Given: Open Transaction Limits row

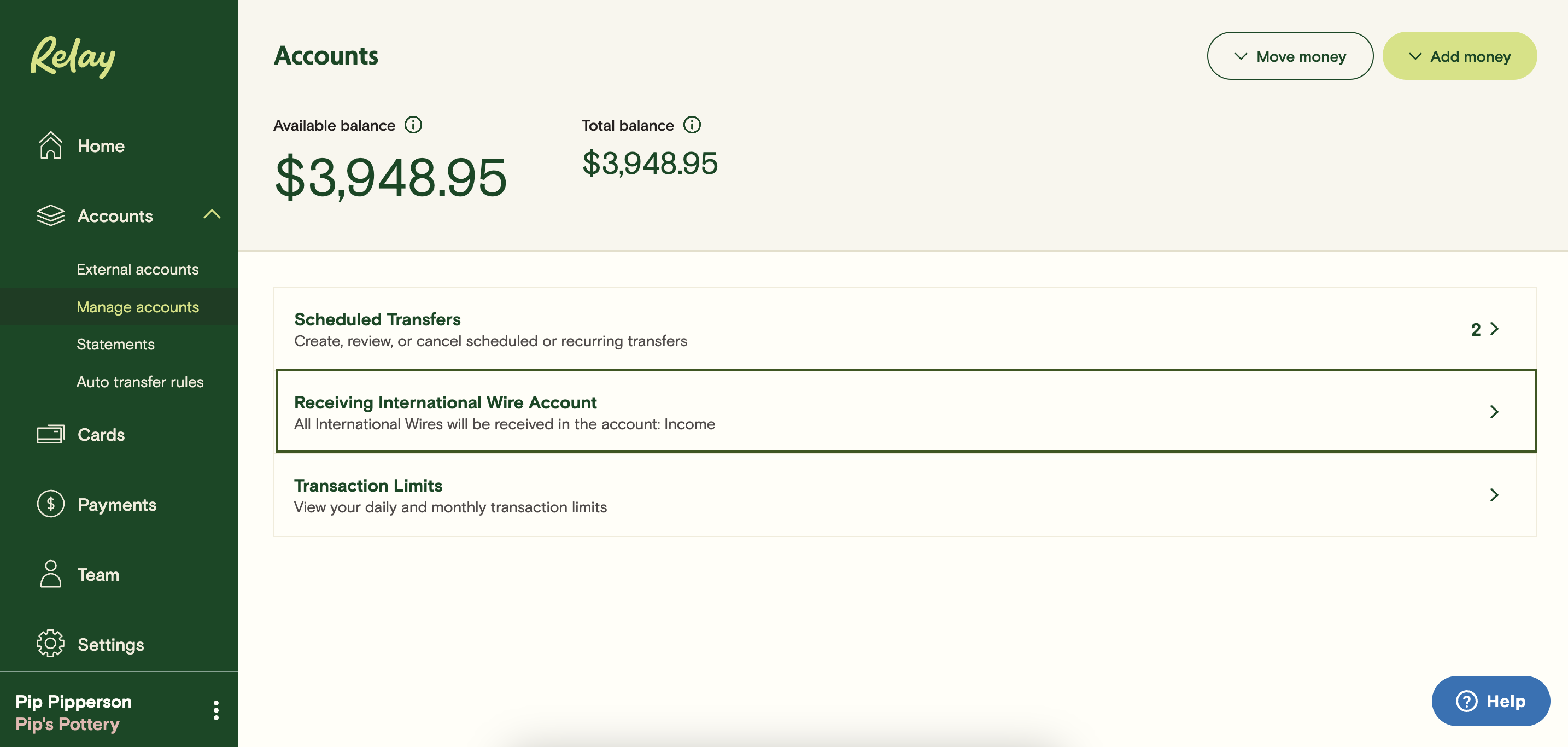Looking at the screenshot, I should coord(905,495).
